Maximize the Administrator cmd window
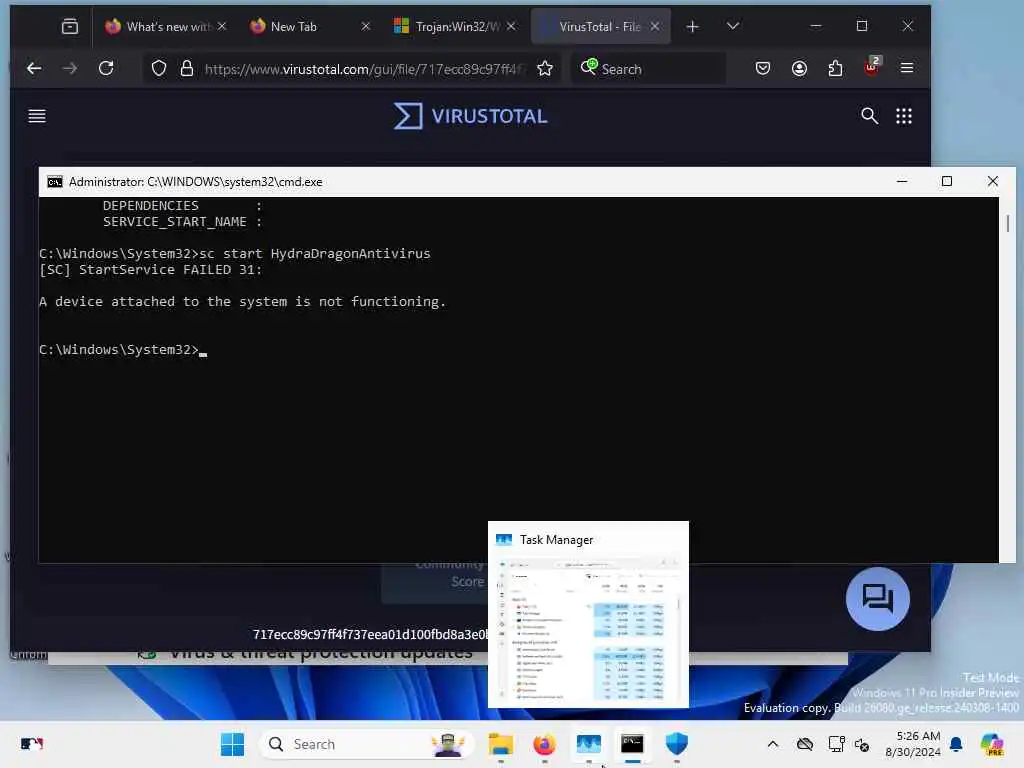This screenshot has width=1024, height=768. [947, 182]
